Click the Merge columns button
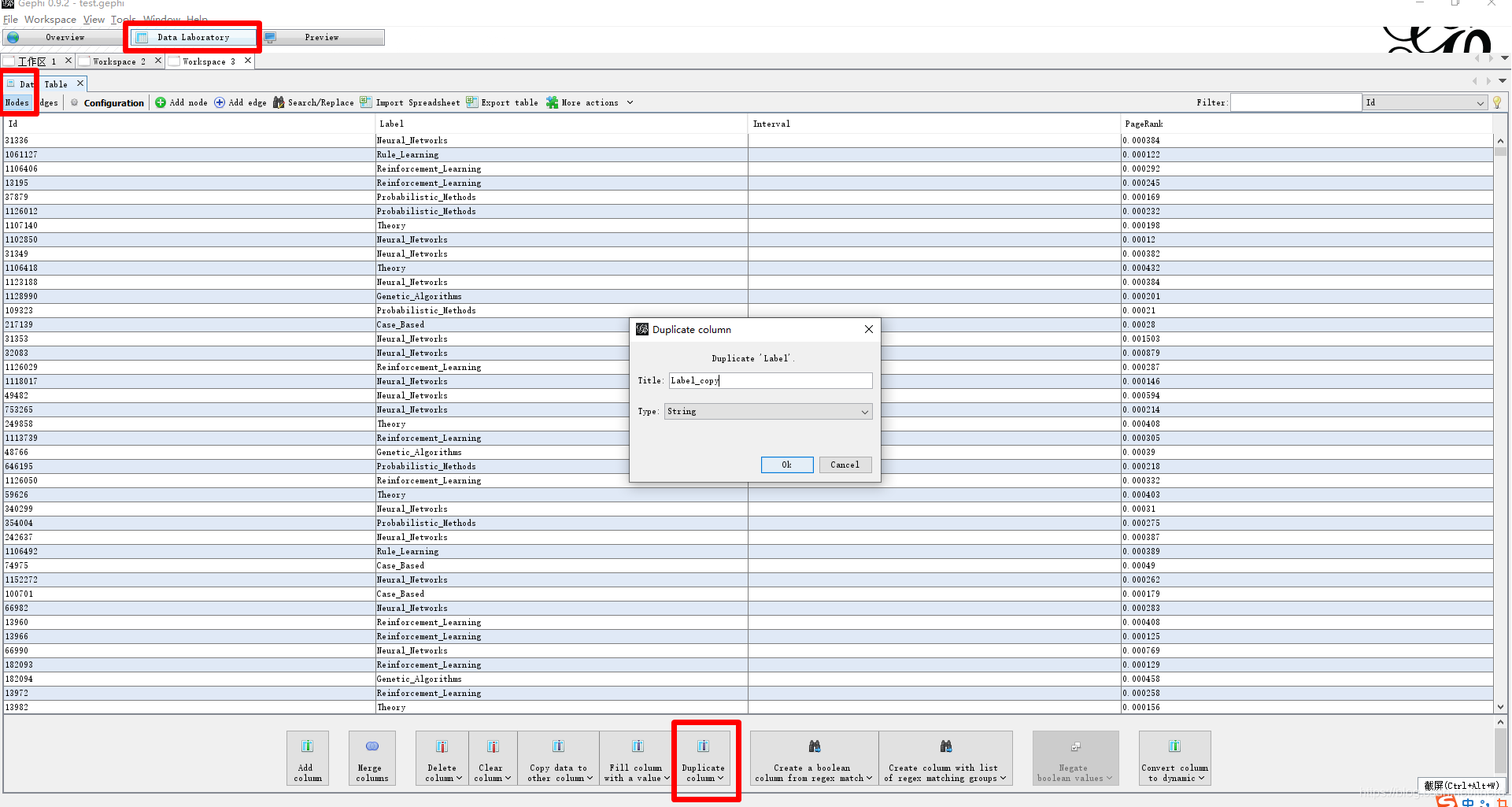 (372, 758)
